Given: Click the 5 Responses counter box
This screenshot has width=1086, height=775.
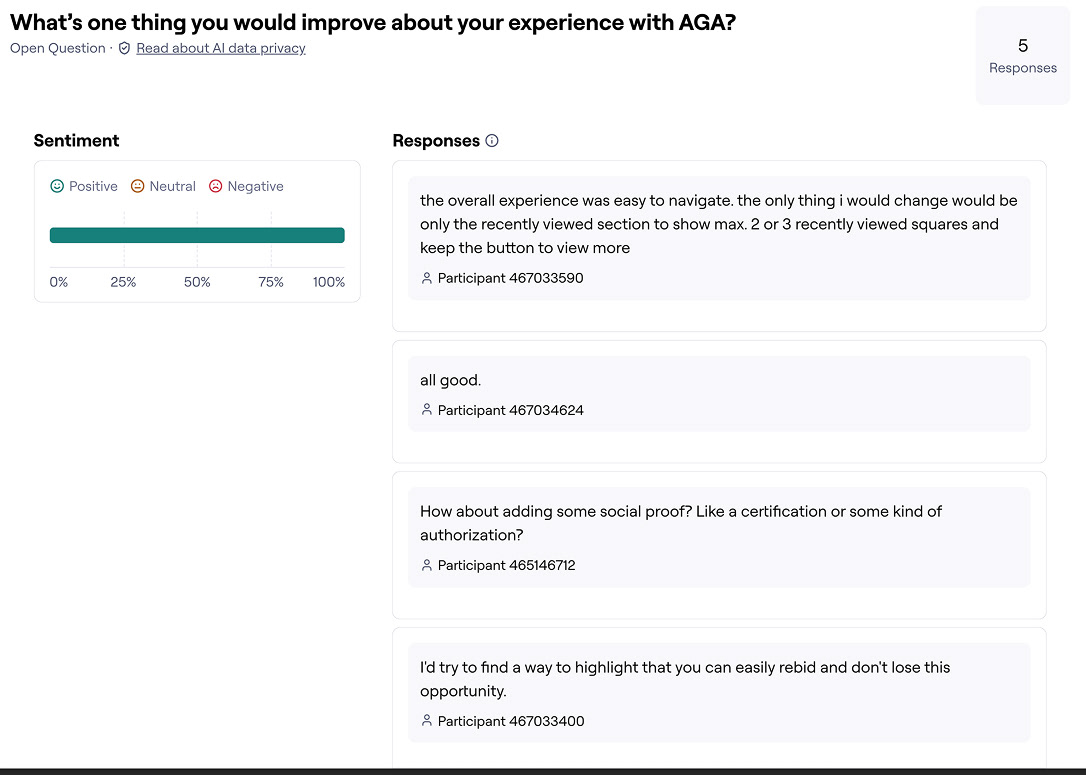Looking at the screenshot, I should point(1022,55).
